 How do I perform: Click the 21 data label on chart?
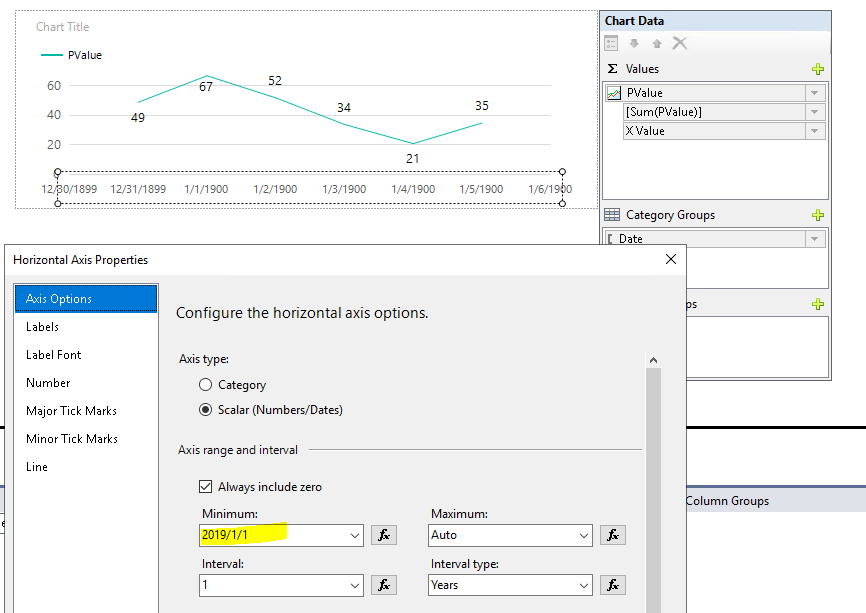(x=413, y=159)
